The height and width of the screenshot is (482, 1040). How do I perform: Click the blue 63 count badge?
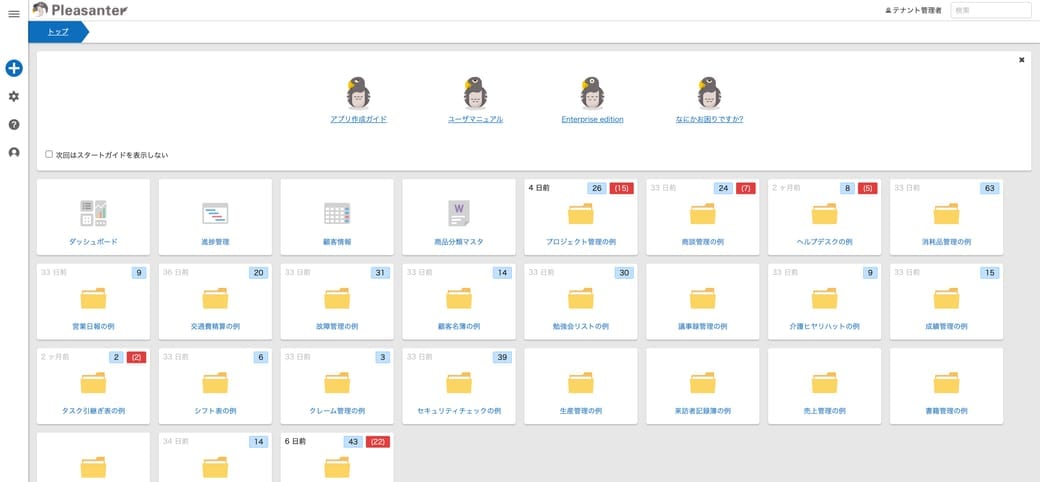[x=990, y=188]
